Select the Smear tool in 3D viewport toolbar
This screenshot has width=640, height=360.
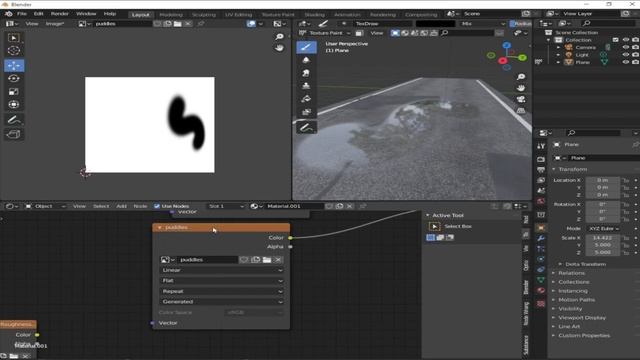306,73
